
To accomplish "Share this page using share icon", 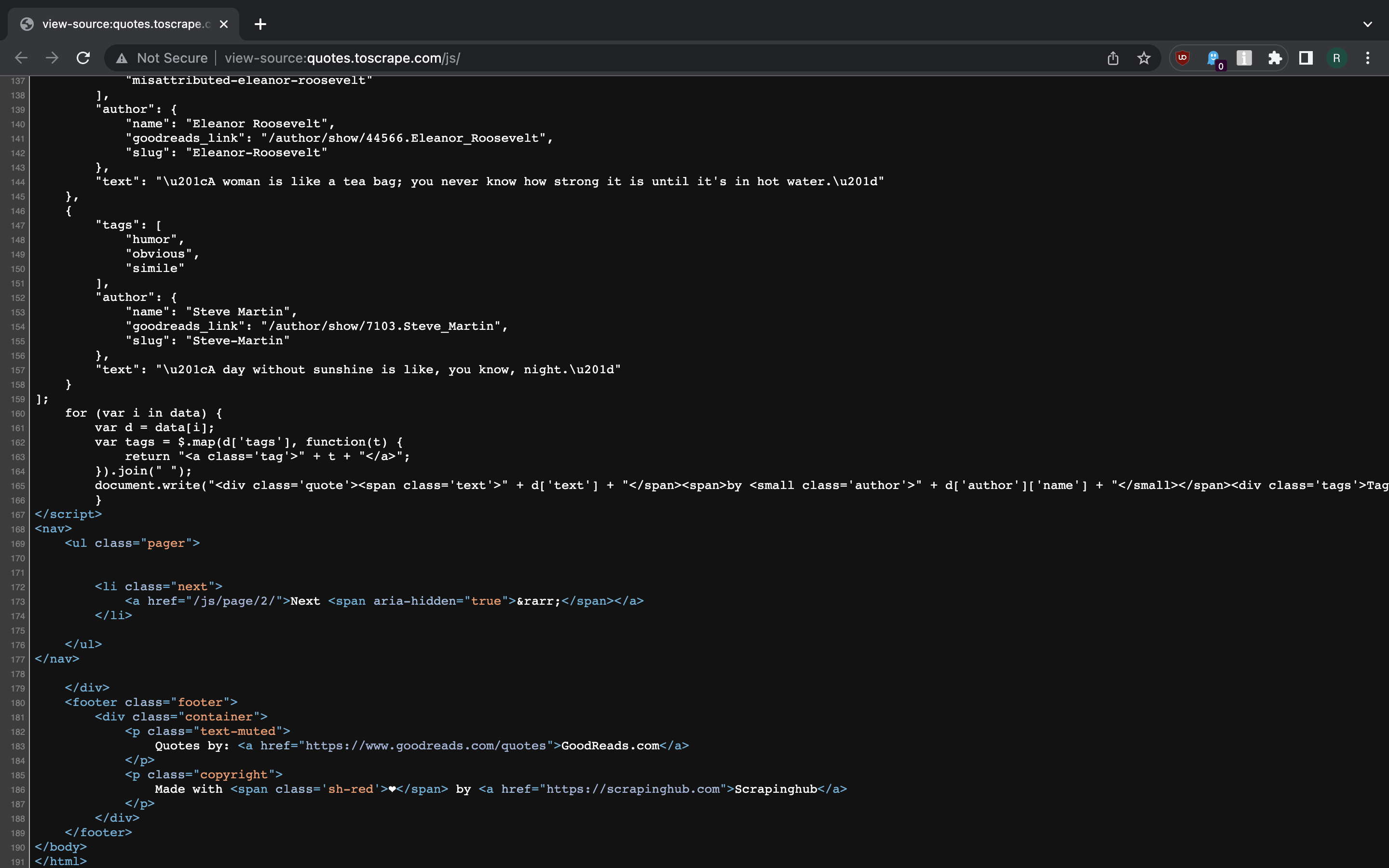I will coord(1113,58).
